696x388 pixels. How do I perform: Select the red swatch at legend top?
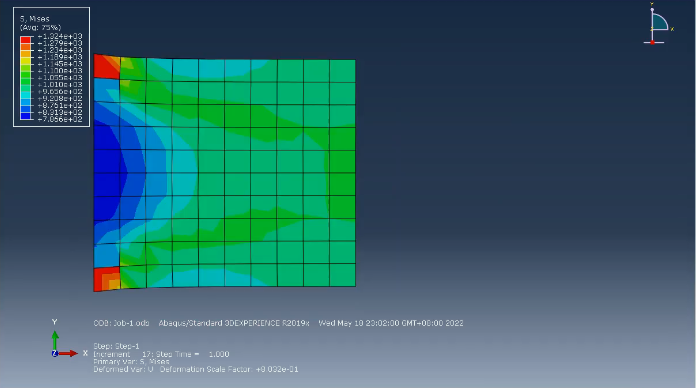click(x=25, y=40)
